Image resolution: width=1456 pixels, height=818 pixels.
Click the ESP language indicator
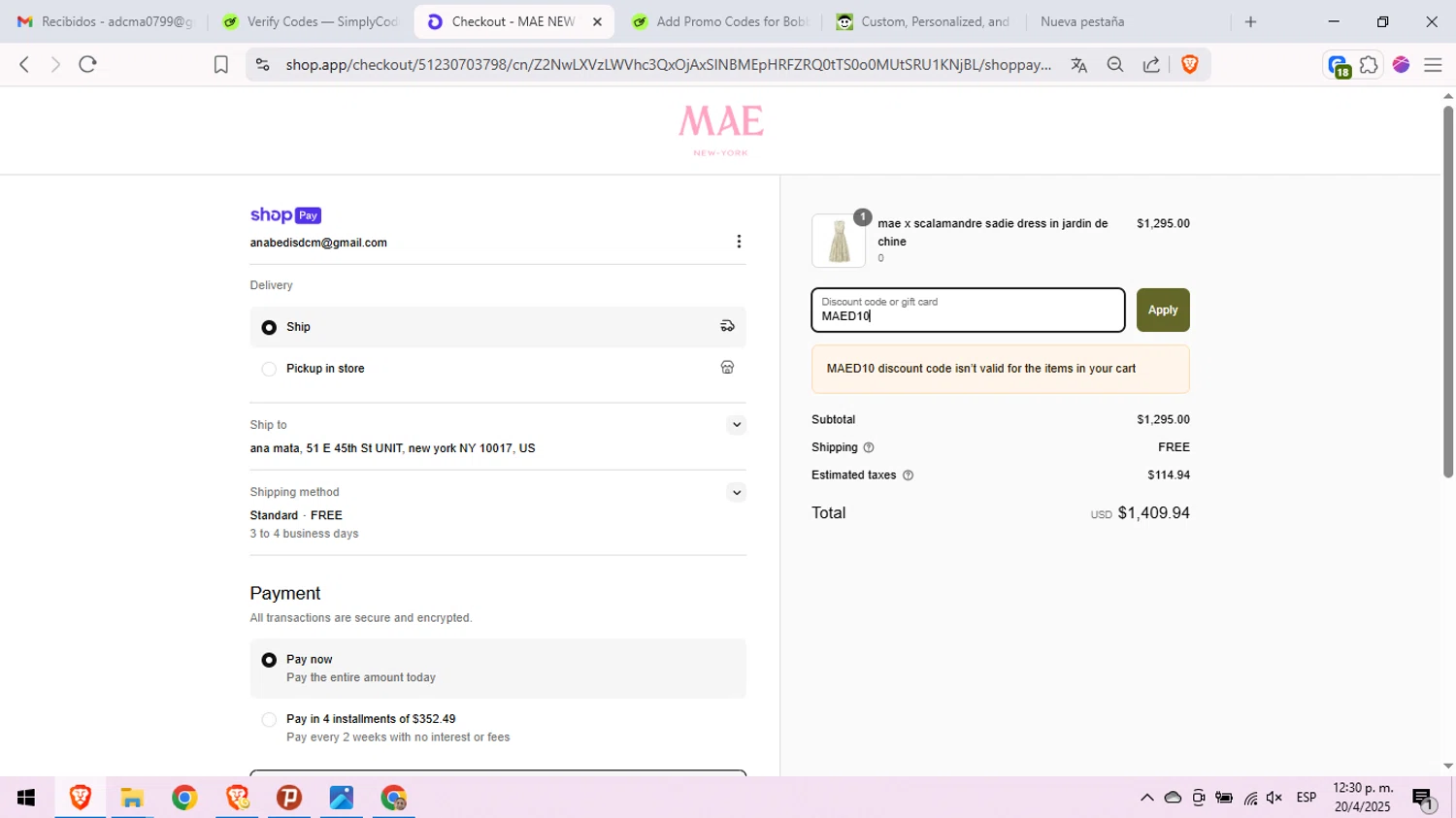[1307, 798]
